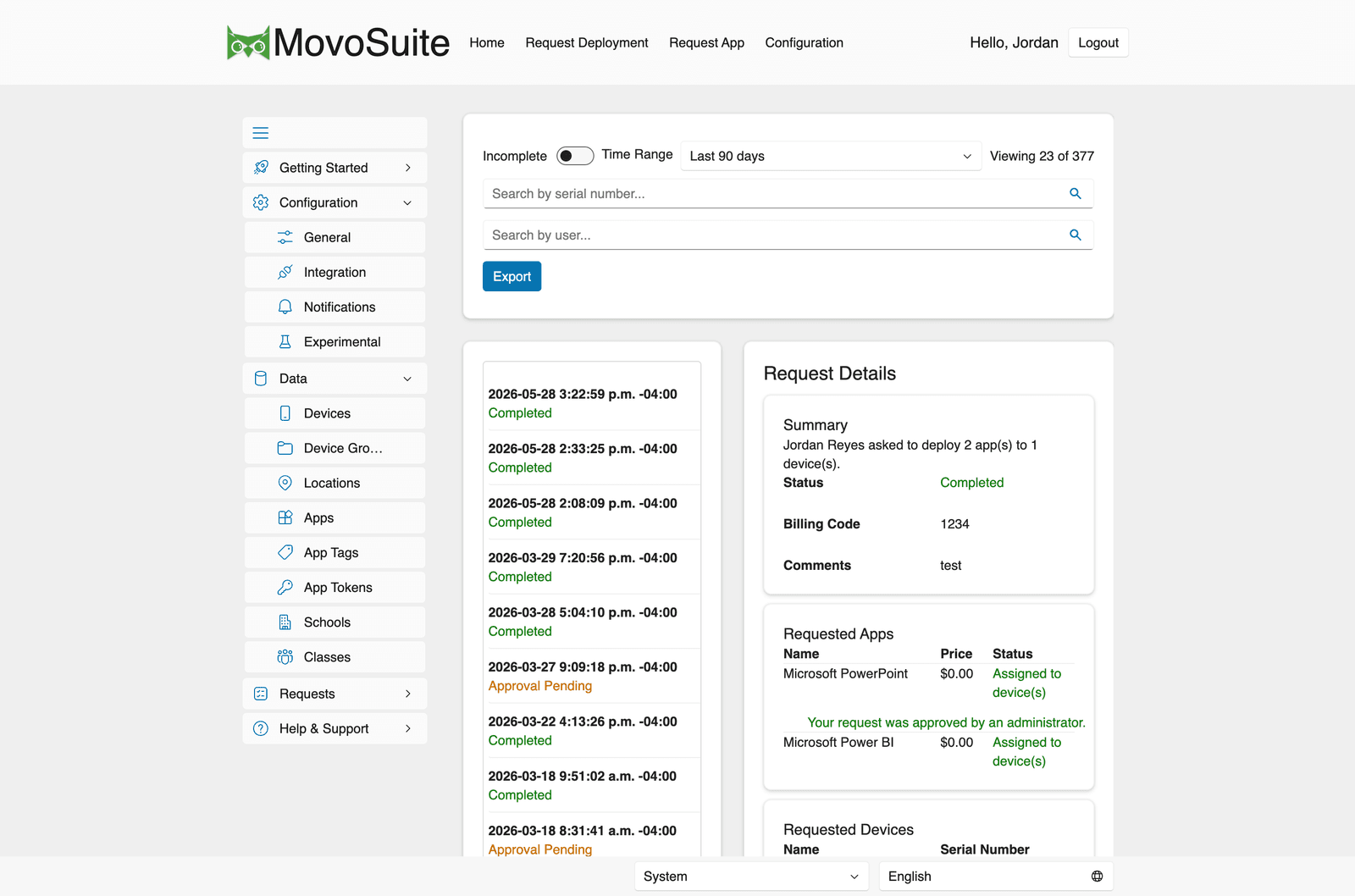
Task: Click the Logout button
Action: [x=1098, y=42]
